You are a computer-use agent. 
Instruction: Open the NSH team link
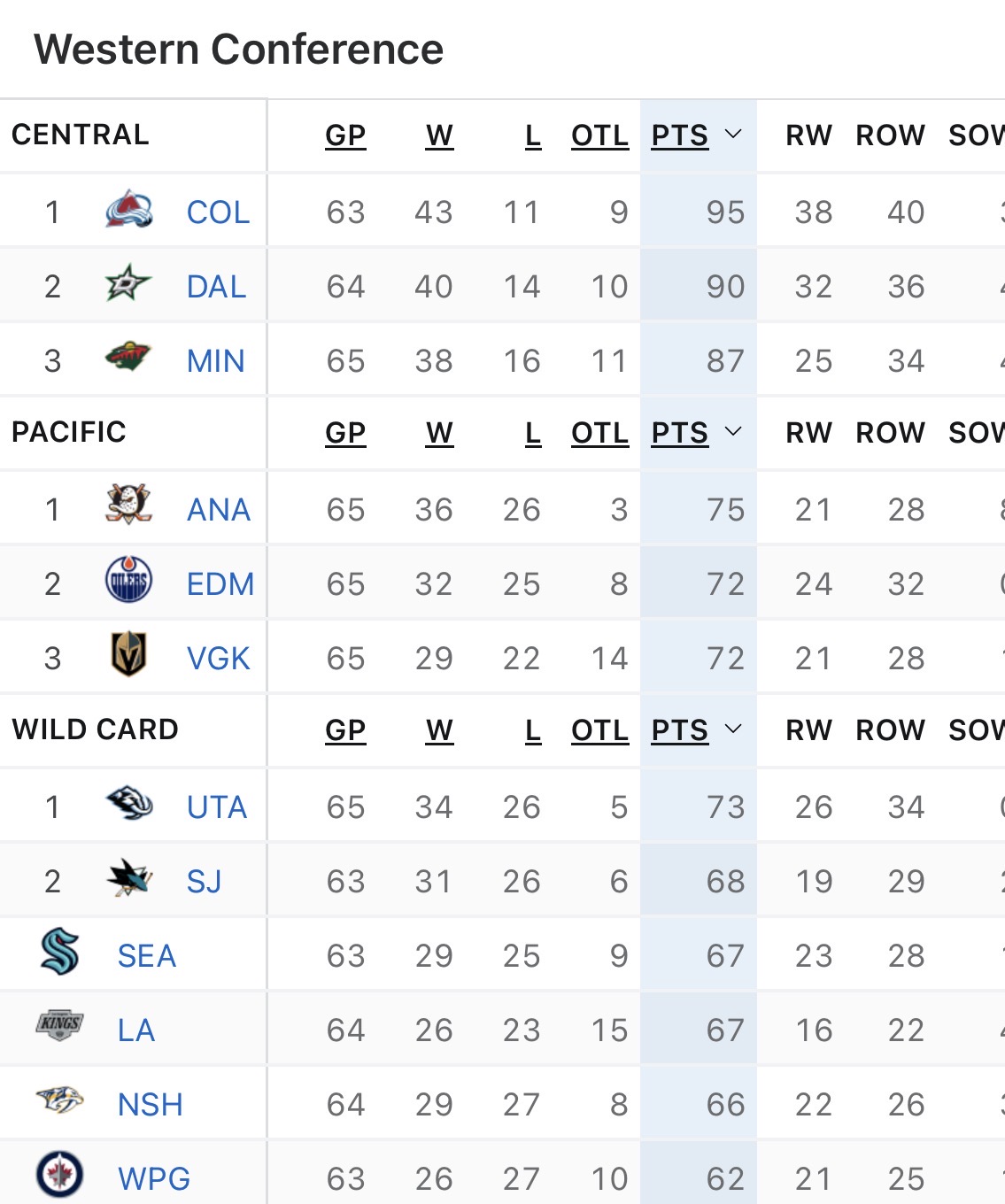point(151,1105)
